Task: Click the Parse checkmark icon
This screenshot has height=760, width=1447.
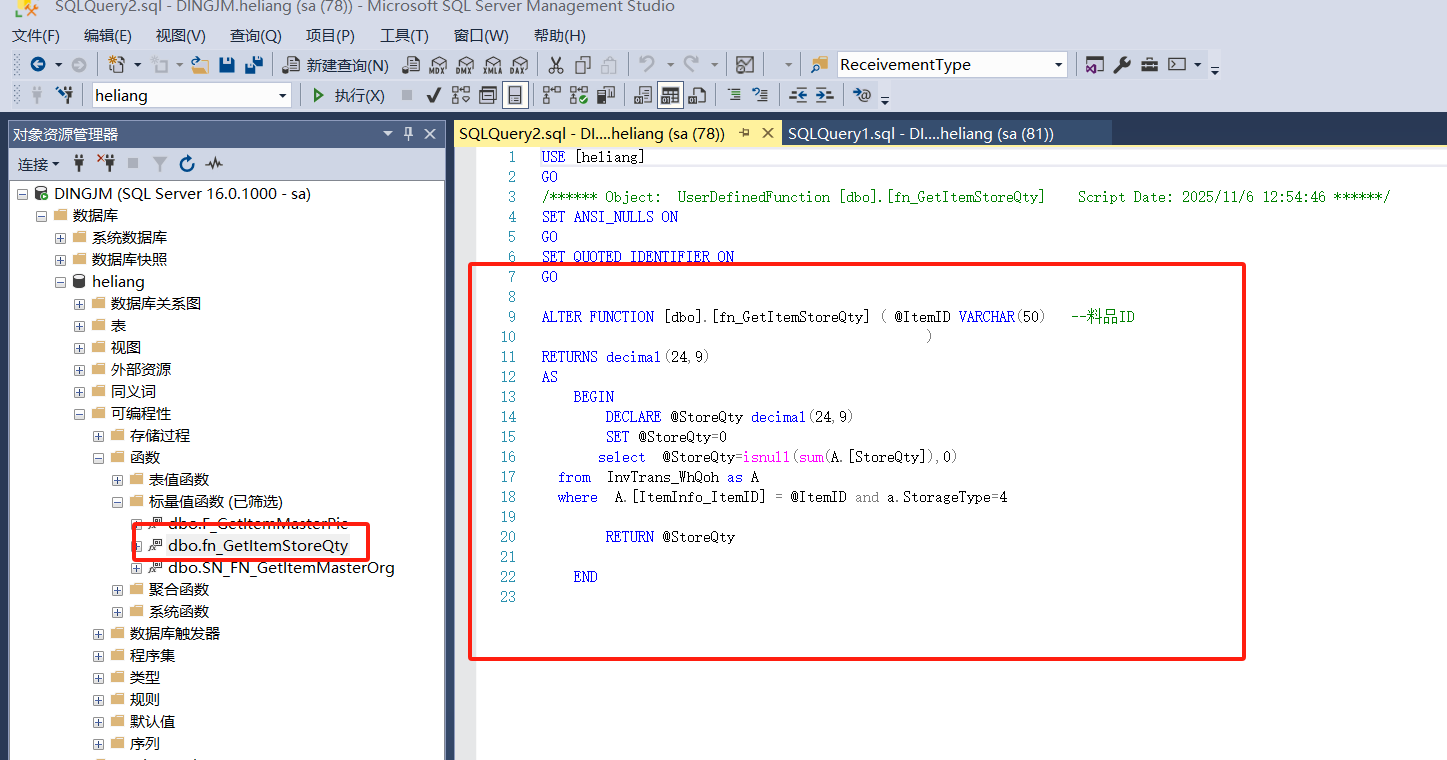Action: click(x=433, y=95)
